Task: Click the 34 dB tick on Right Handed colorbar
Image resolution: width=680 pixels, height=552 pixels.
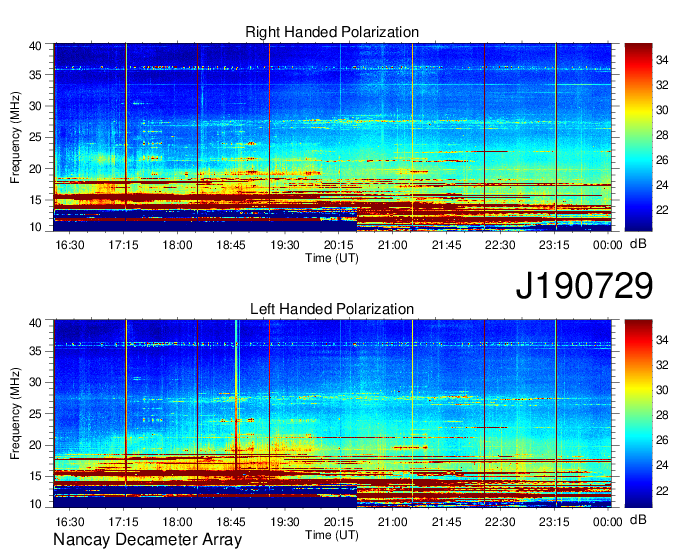Action: tap(662, 60)
